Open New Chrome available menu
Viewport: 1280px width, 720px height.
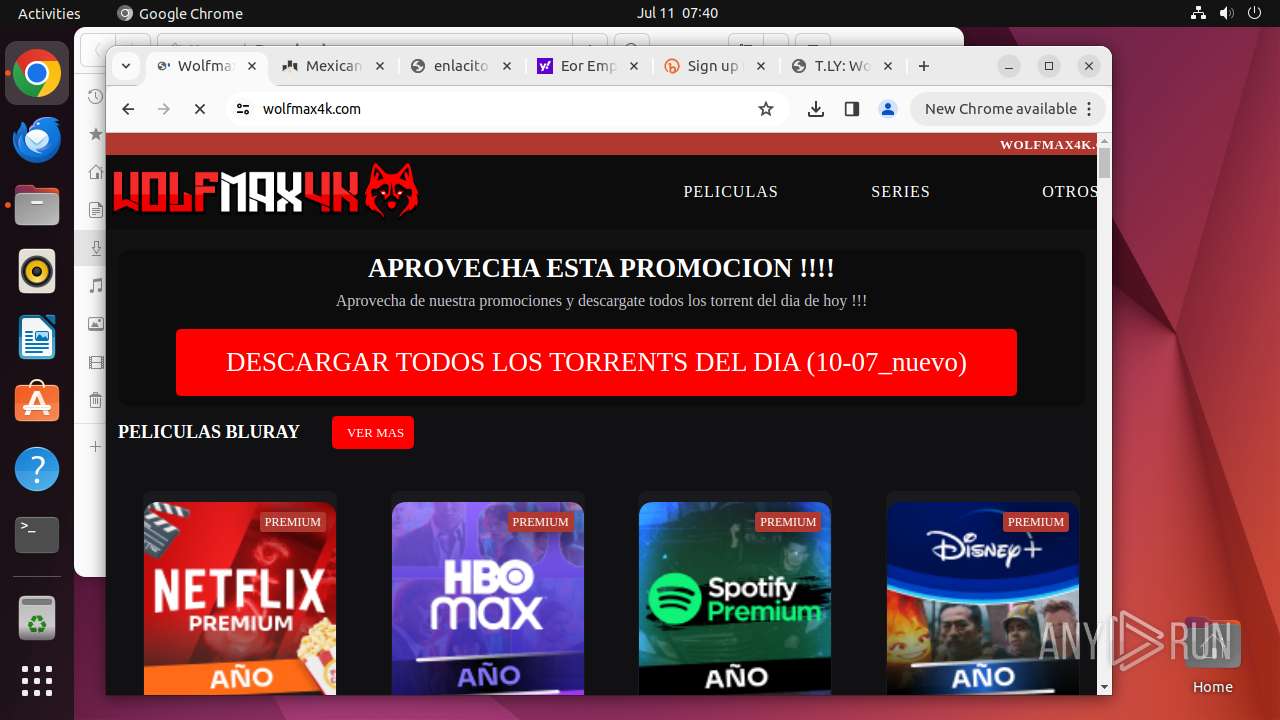pyautogui.click(x=1008, y=109)
